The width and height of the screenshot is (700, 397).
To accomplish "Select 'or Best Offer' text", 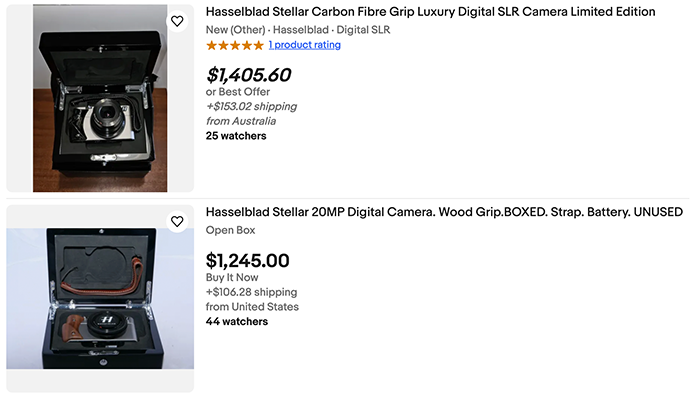I will tap(238, 92).
